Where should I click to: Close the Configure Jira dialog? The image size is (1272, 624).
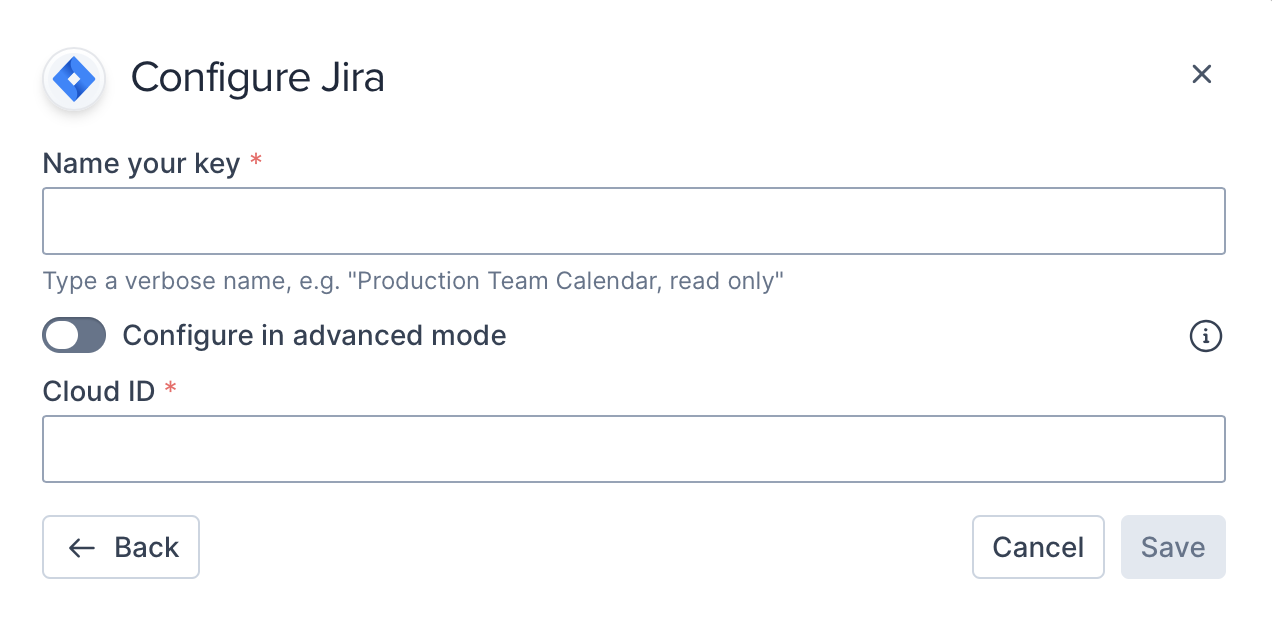coord(1201,74)
